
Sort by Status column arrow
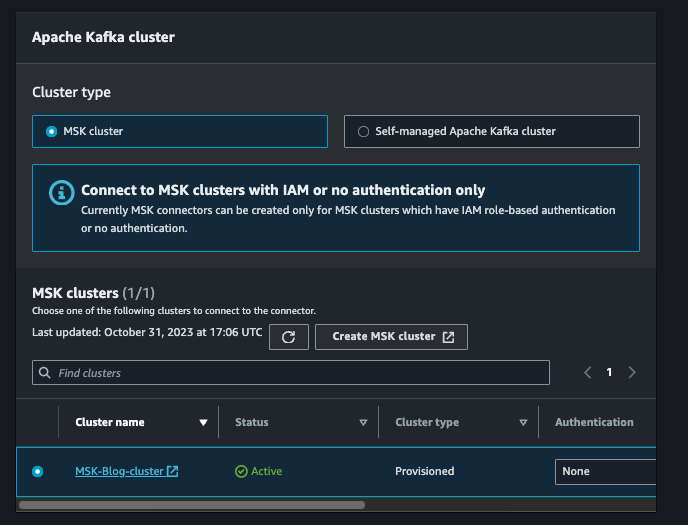click(363, 422)
